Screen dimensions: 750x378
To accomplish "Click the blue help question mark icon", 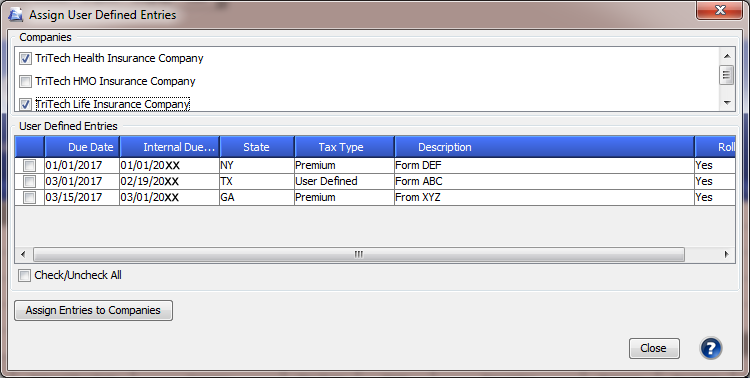I will point(711,348).
